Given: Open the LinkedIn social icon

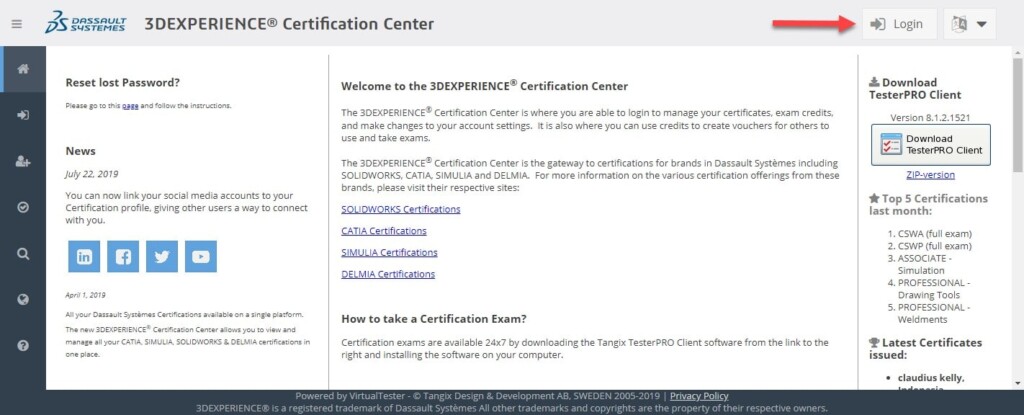Looking at the screenshot, I should (84, 257).
